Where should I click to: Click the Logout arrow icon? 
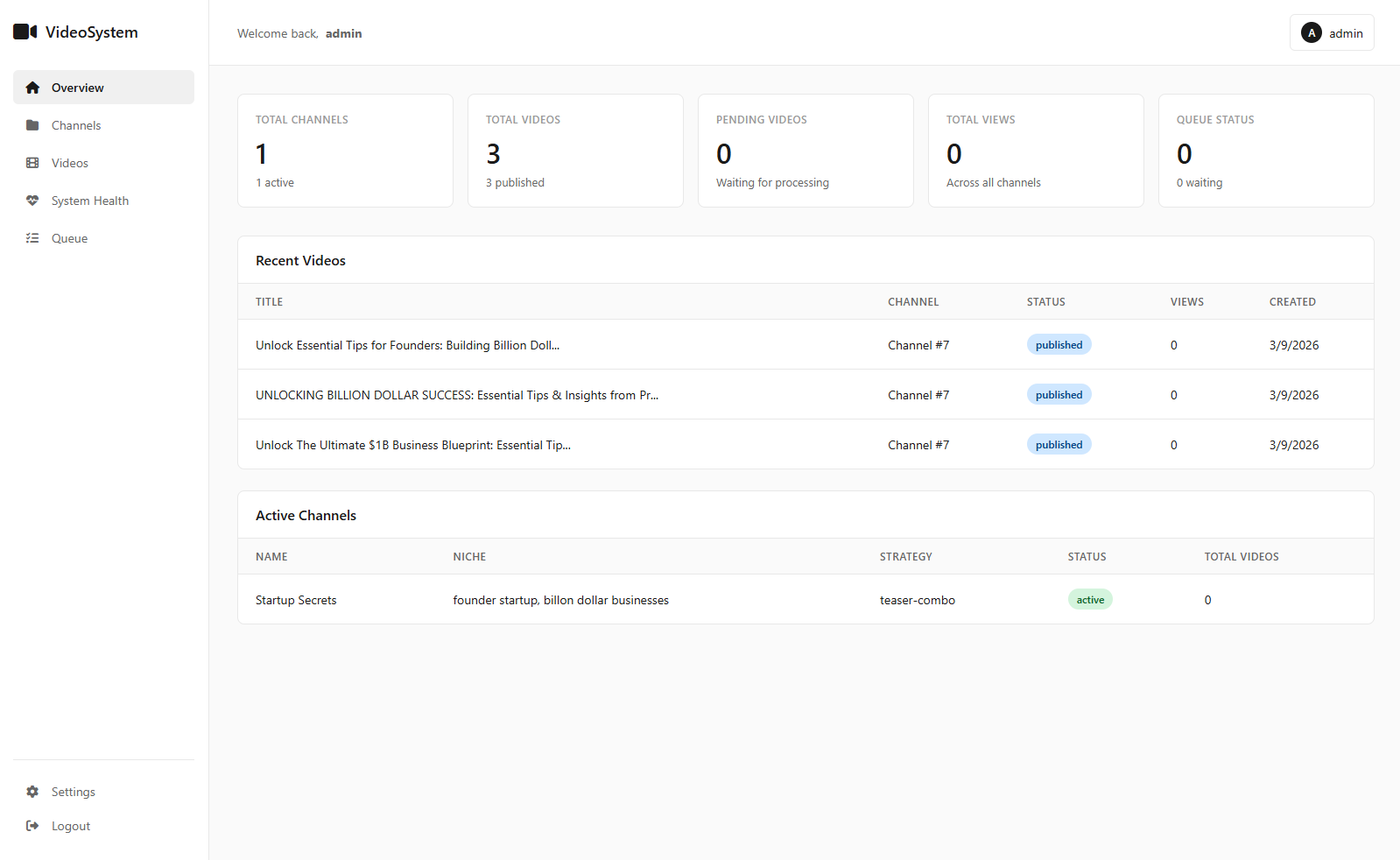click(32, 826)
